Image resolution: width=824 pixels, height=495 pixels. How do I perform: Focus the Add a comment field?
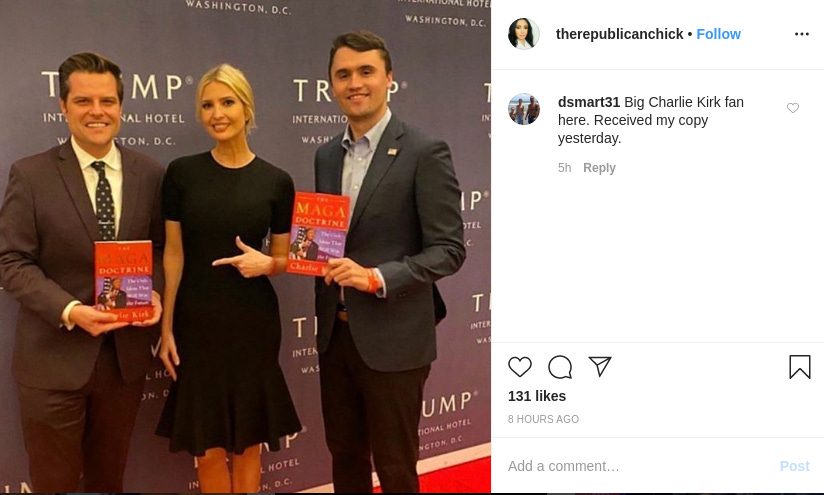(636, 466)
